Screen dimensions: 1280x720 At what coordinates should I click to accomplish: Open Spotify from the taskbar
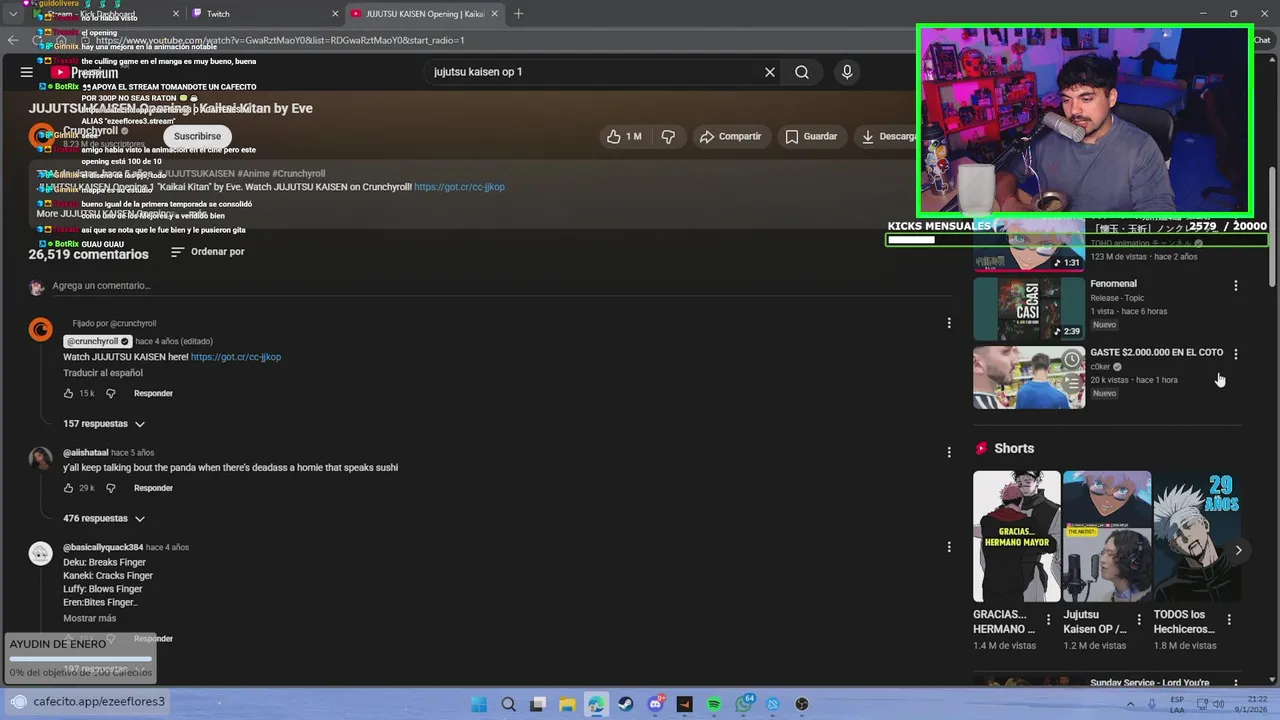tap(714, 704)
